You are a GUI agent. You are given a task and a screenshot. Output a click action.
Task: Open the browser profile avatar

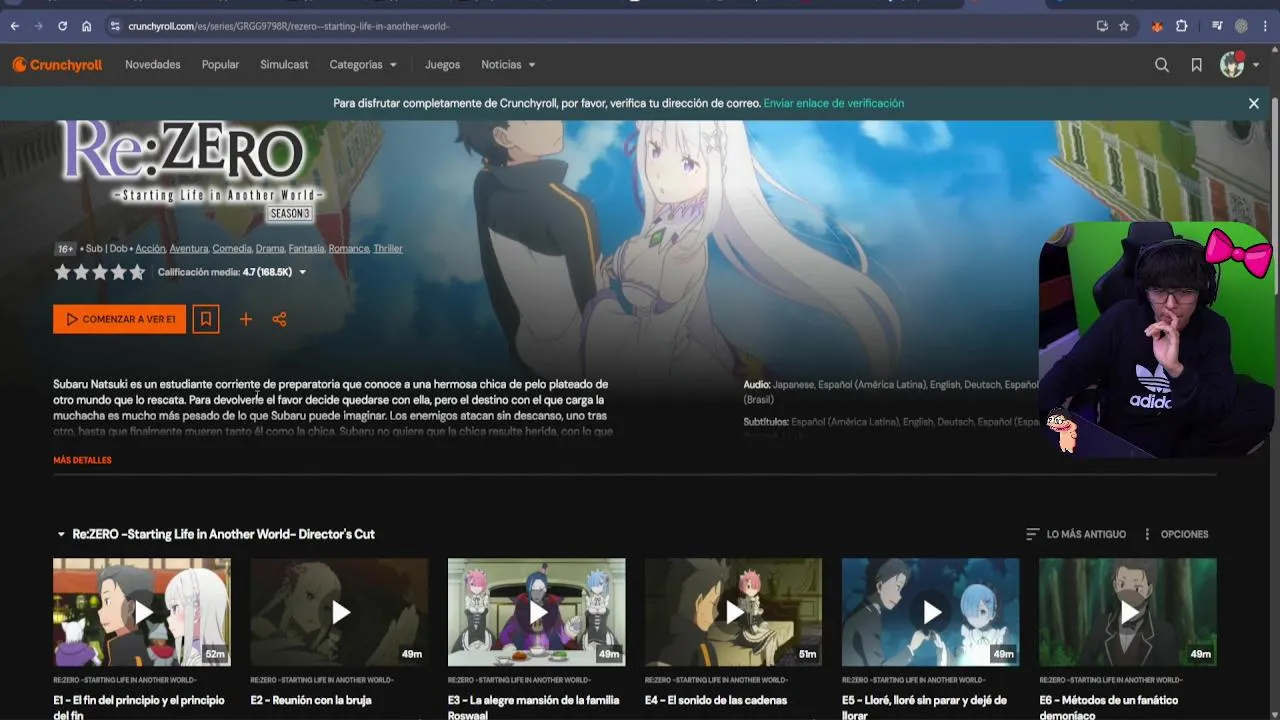(1241, 26)
